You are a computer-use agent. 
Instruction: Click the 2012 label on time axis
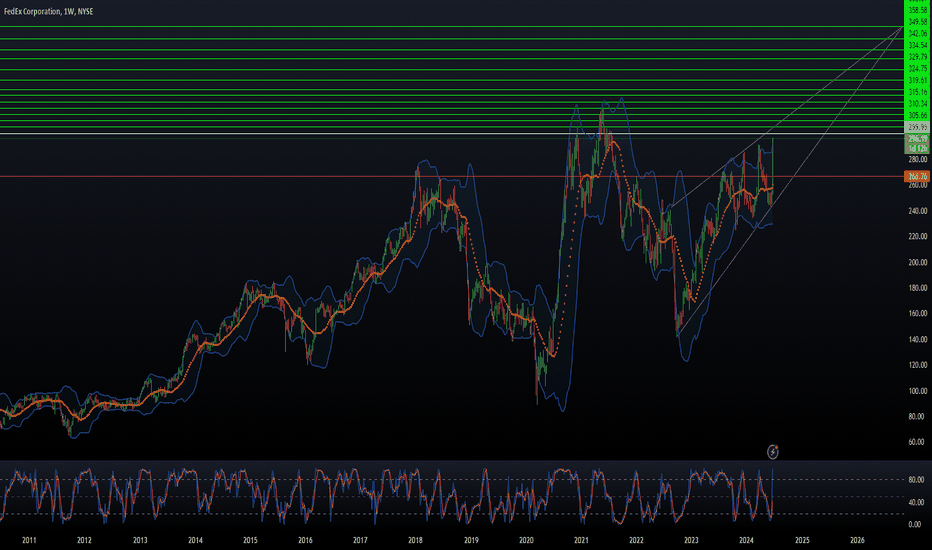pos(84,540)
